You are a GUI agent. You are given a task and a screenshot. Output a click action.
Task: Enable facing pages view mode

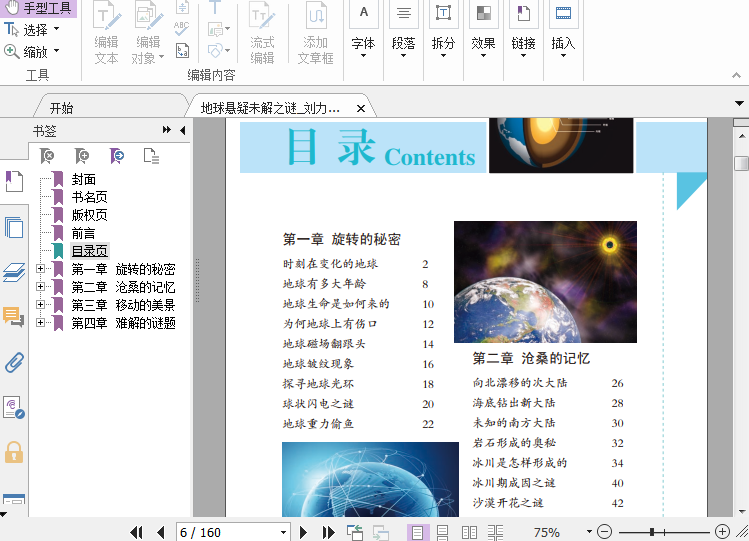click(x=469, y=532)
